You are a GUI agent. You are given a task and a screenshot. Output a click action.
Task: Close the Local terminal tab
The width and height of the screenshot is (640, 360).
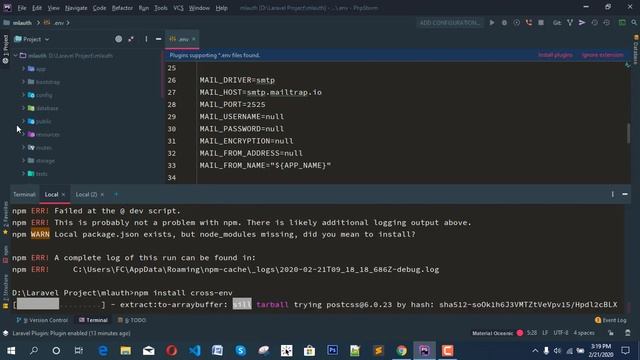pos(63,195)
